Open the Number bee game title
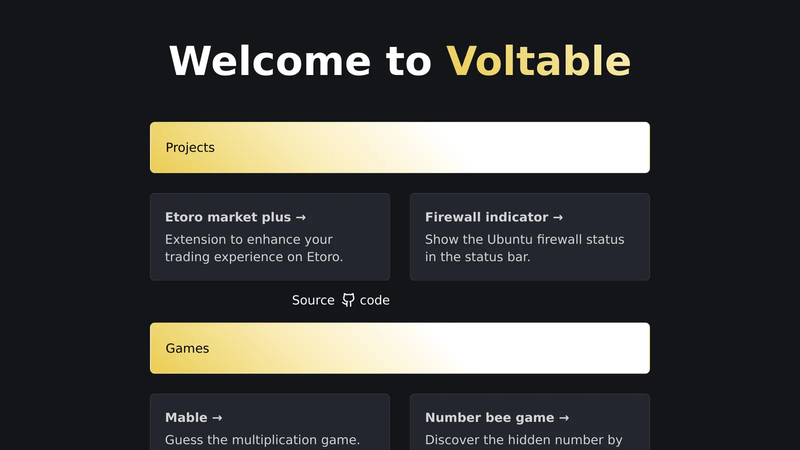Image resolution: width=800 pixels, height=450 pixels. tap(496, 418)
